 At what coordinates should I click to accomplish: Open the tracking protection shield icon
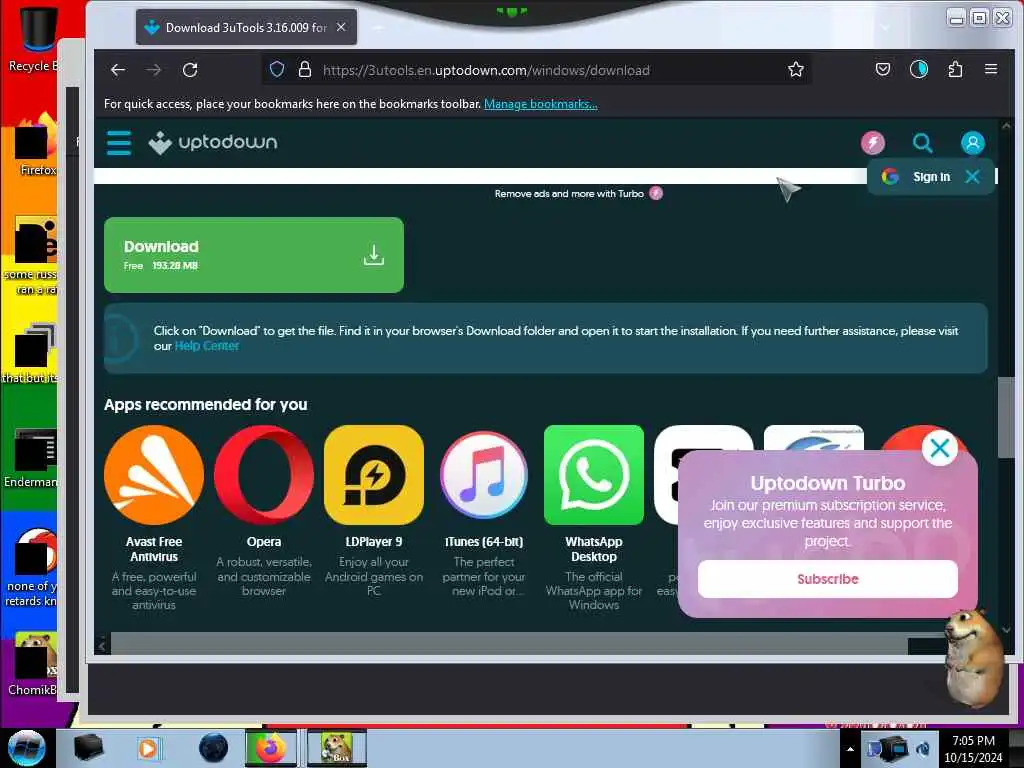[x=277, y=69]
